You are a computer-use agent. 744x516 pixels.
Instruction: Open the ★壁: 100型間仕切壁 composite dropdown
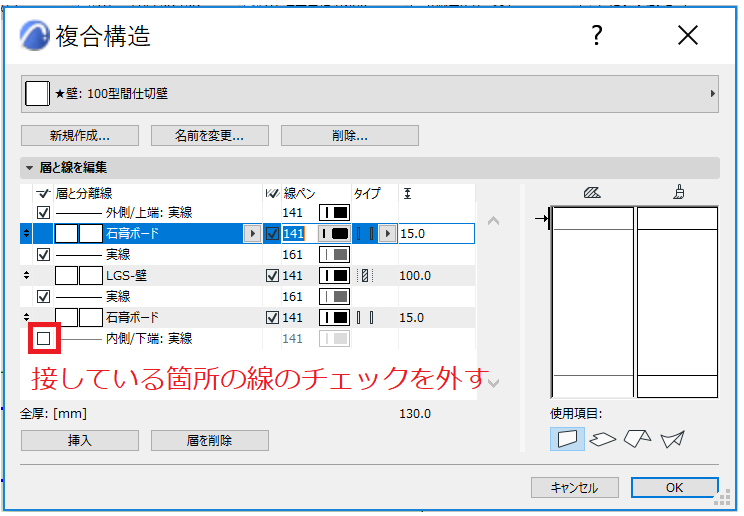point(370,94)
